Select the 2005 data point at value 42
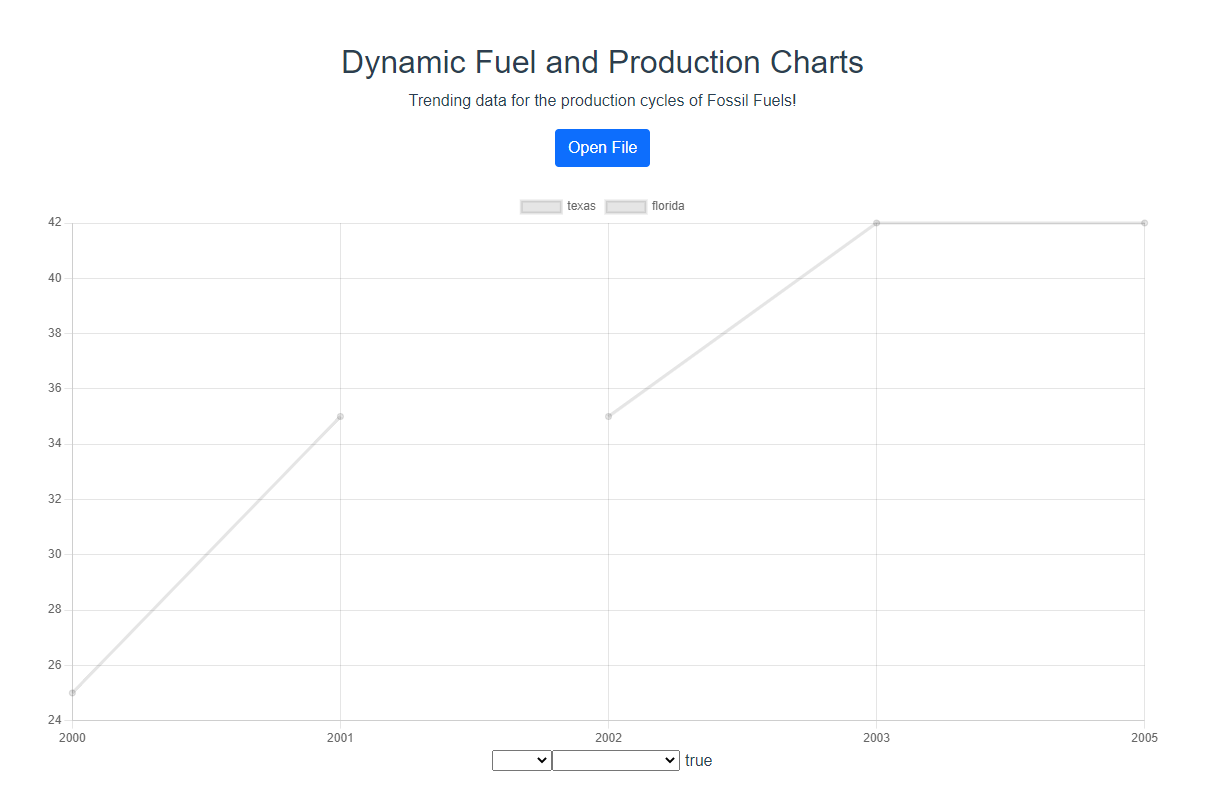1213x810 pixels. tap(1144, 223)
